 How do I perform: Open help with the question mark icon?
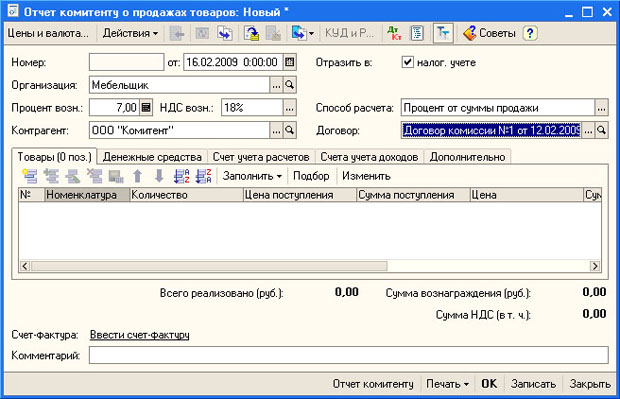click(530, 33)
